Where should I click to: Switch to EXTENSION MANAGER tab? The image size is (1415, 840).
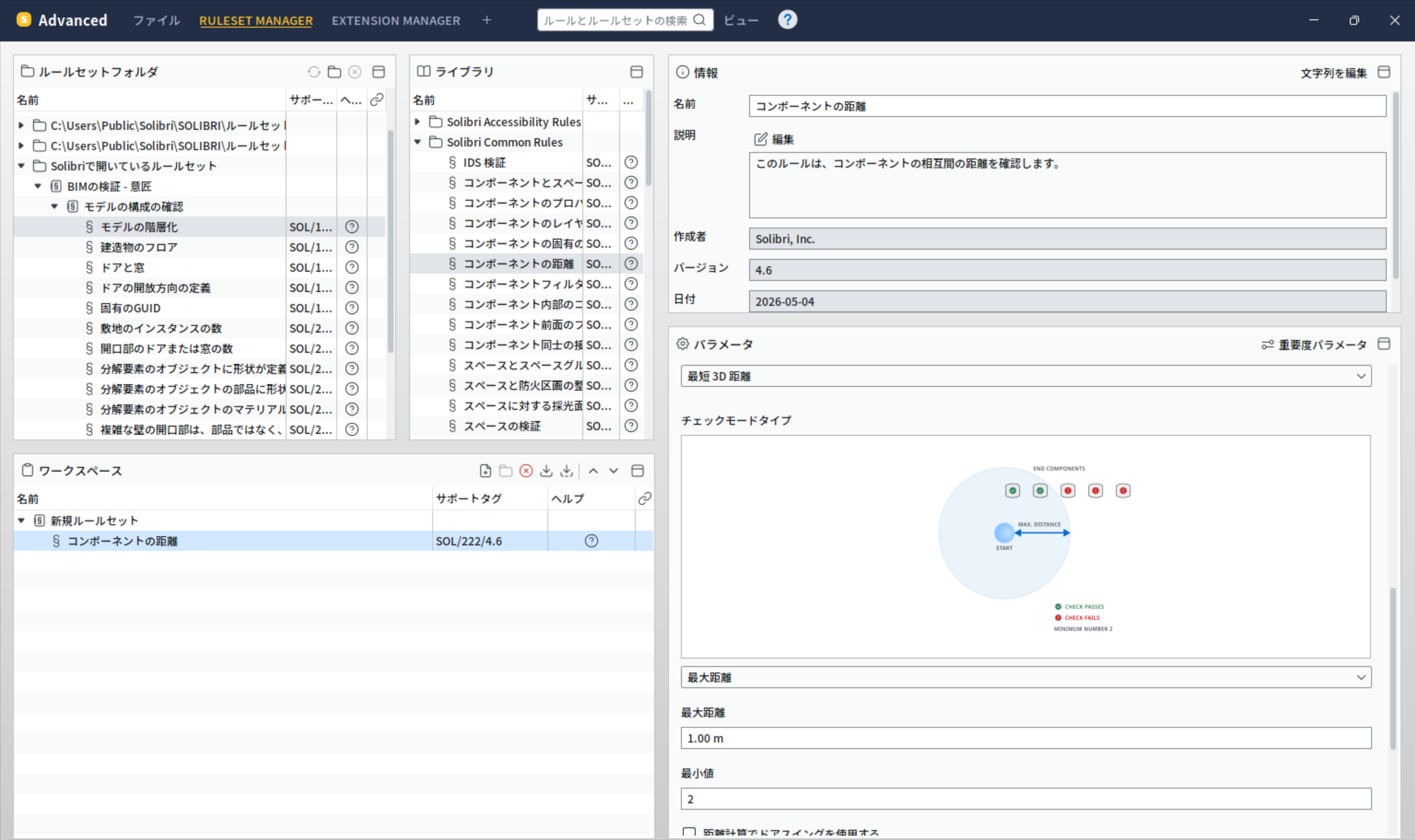tap(396, 20)
